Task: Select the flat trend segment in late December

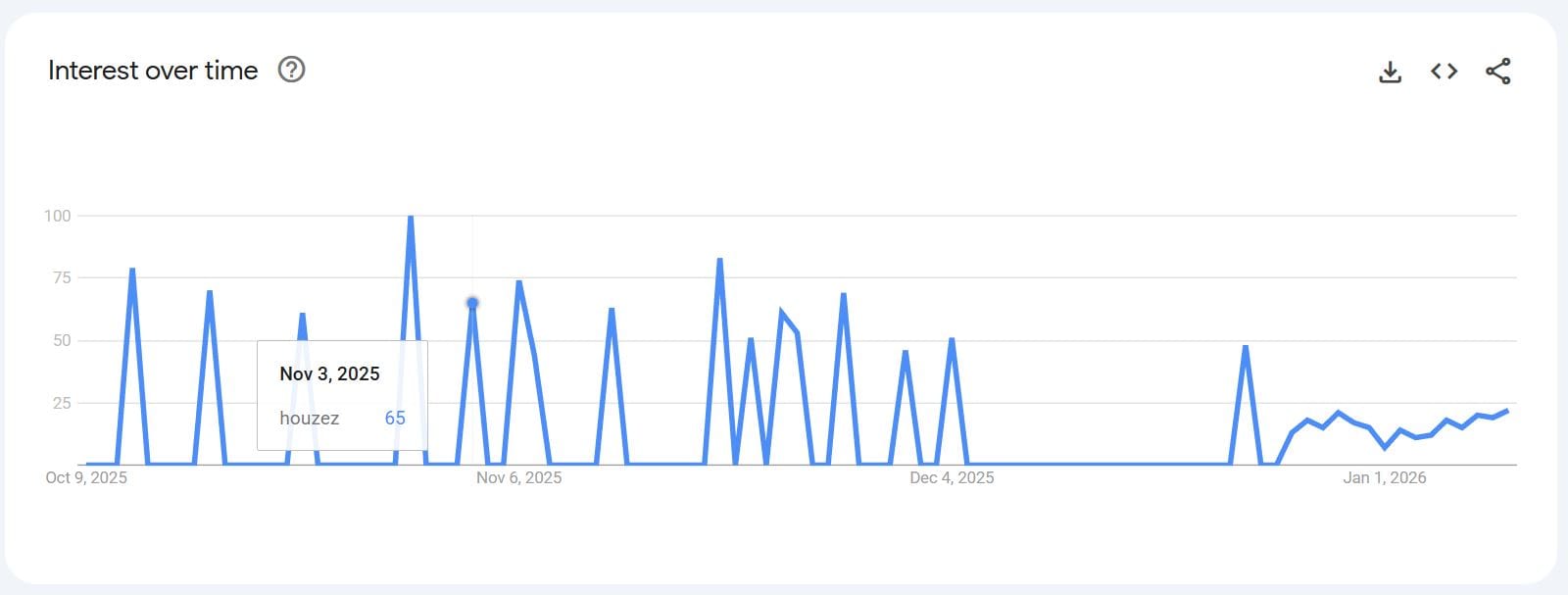Action: (x=1098, y=461)
